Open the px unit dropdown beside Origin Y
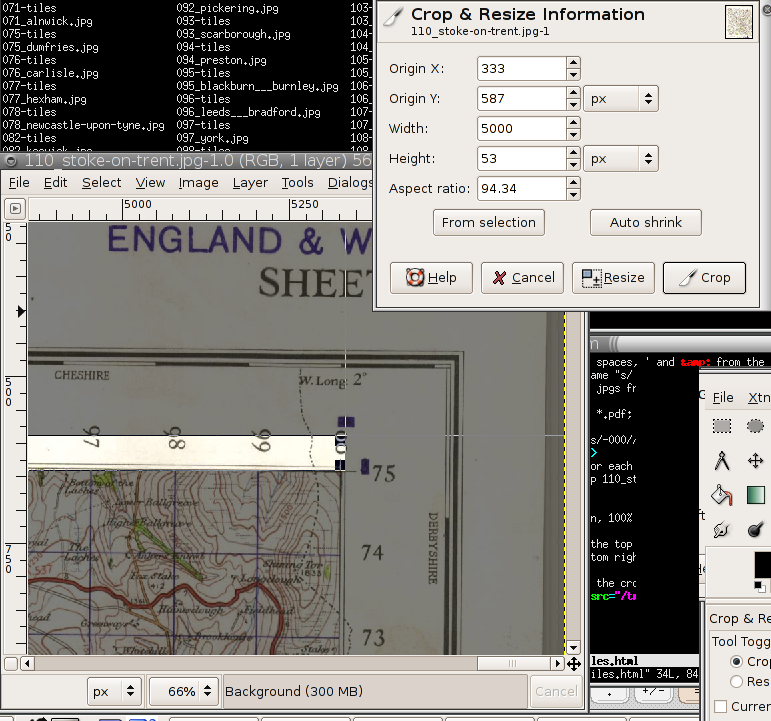This screenshot has height=721, width=771. coord(621,98)
